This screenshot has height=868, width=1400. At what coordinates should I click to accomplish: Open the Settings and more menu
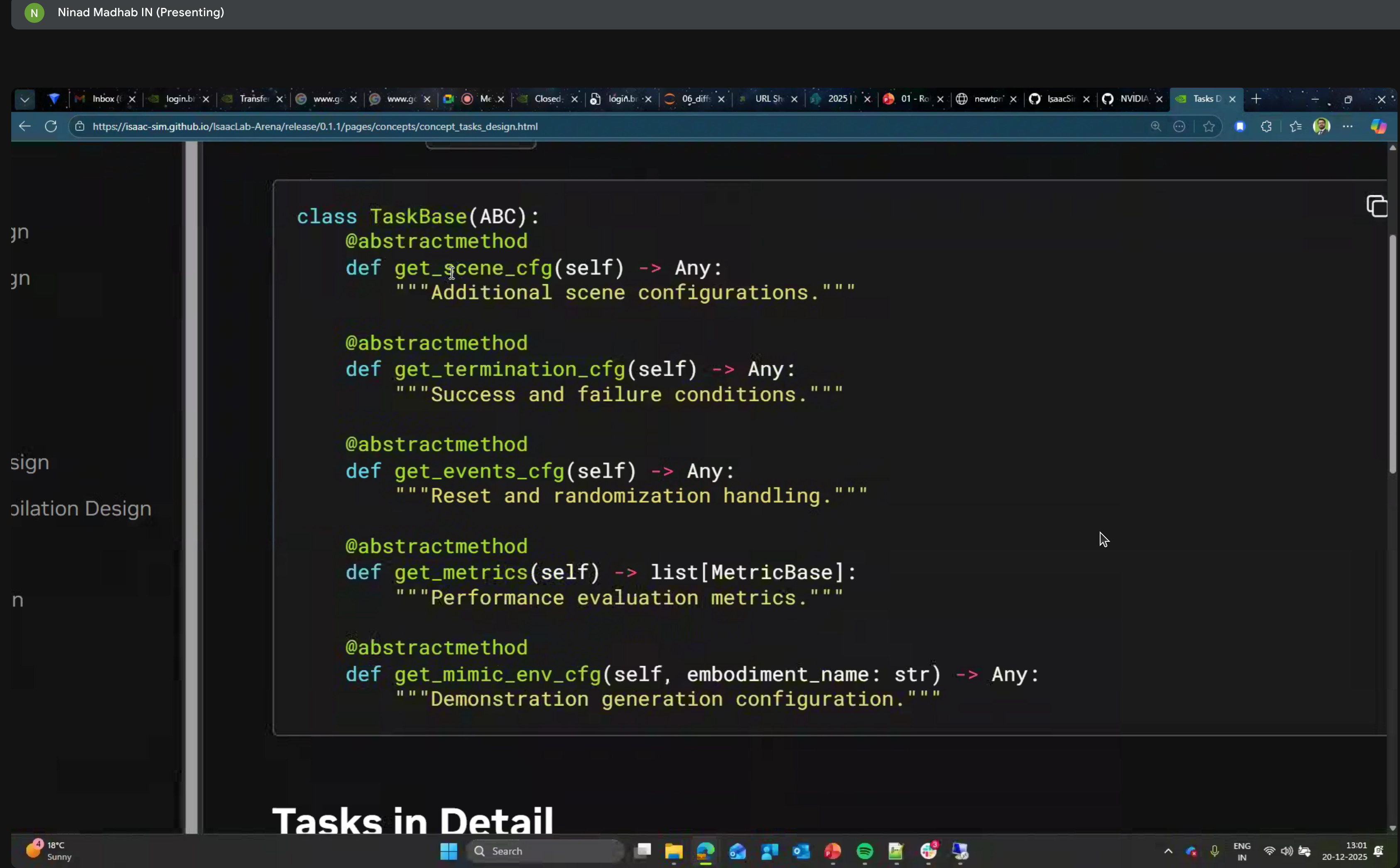pyautogui.click(x=1347, y=127)
